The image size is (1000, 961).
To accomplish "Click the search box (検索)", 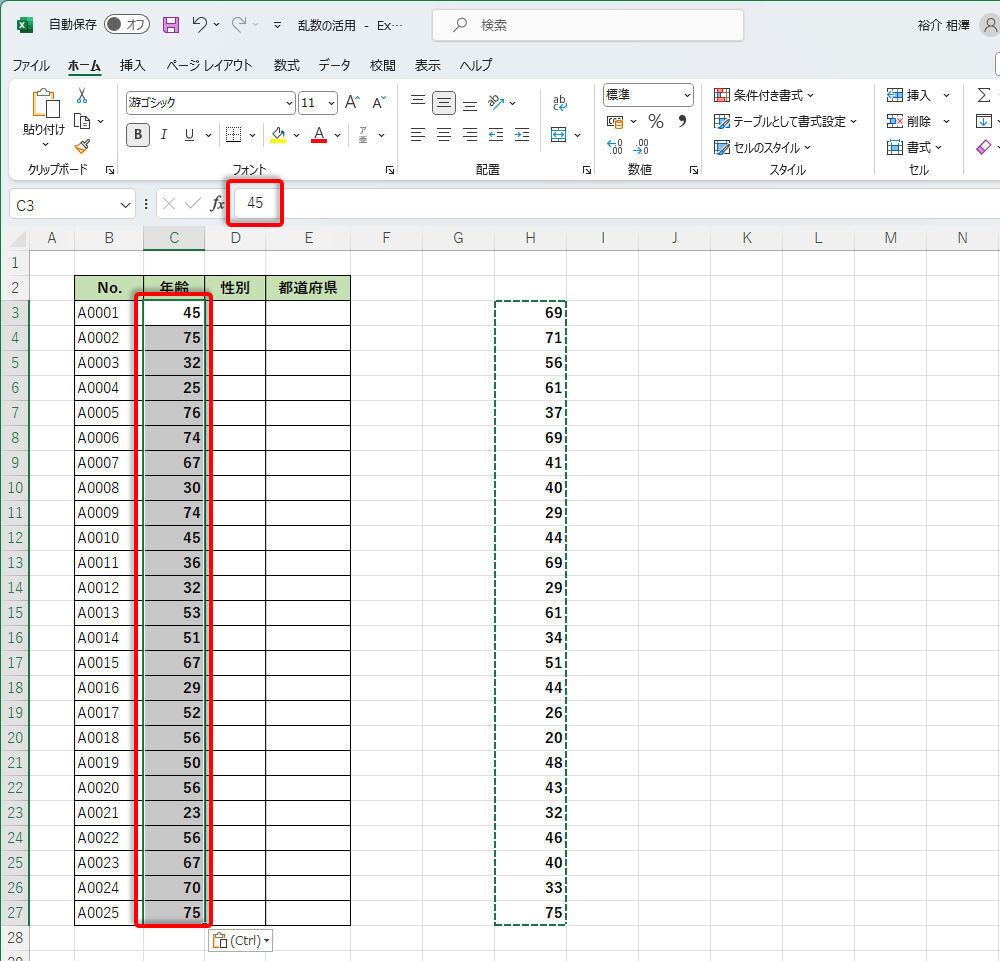I will pyautogui.click(x=587, y=25).
